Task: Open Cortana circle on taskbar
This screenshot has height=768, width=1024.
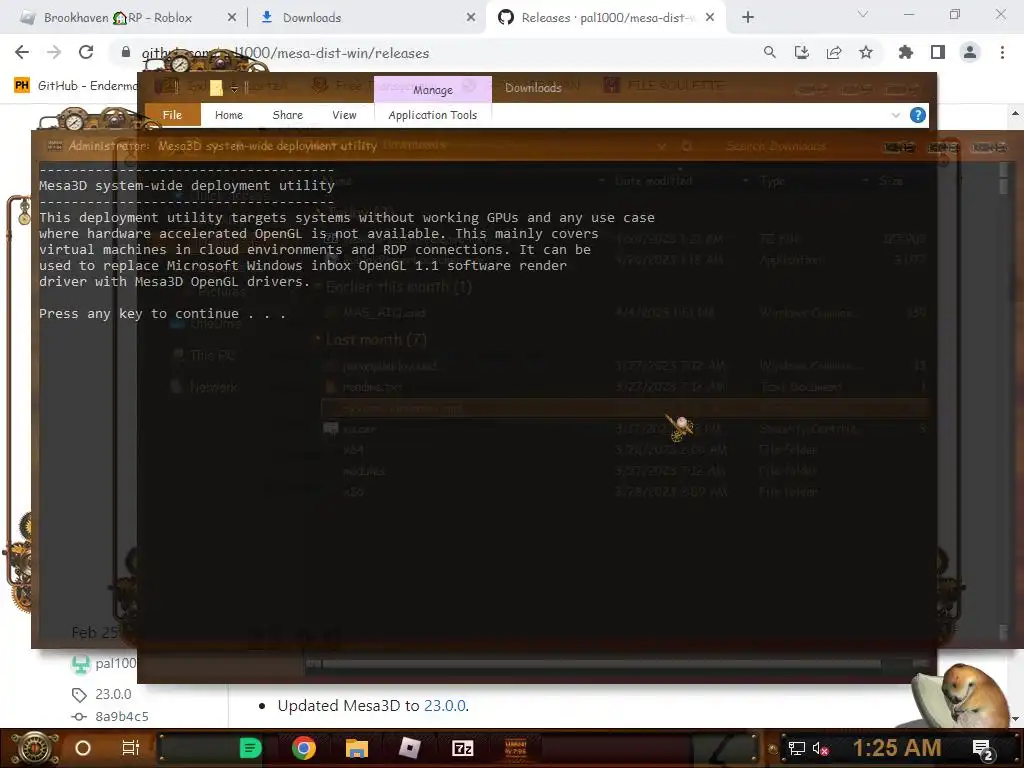Action: (83, 748)
